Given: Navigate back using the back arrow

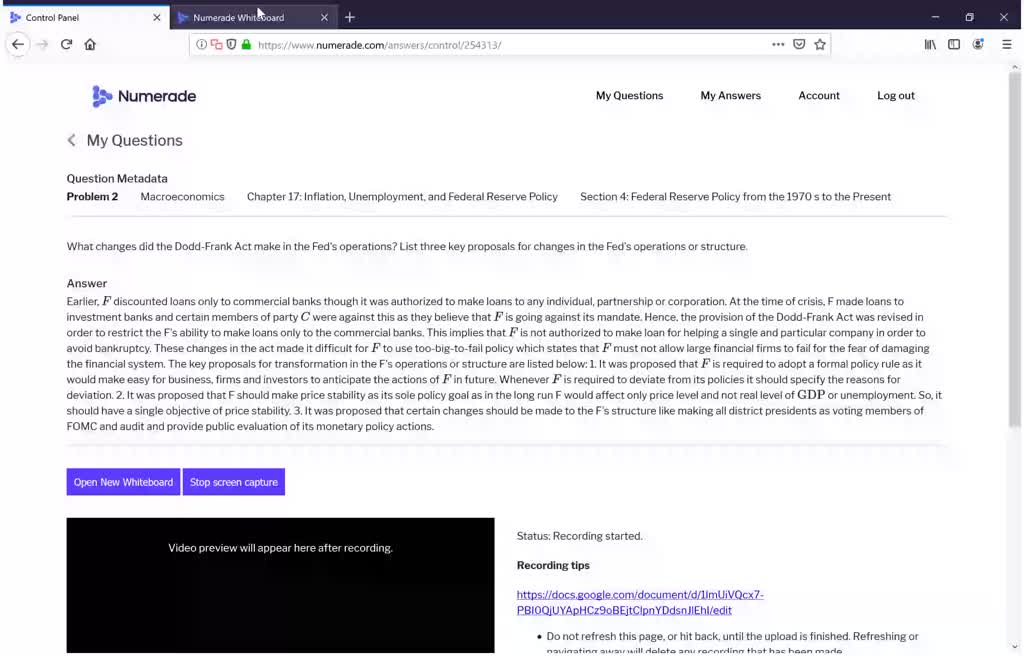Looking at the screenshot, I should [17, 44].
